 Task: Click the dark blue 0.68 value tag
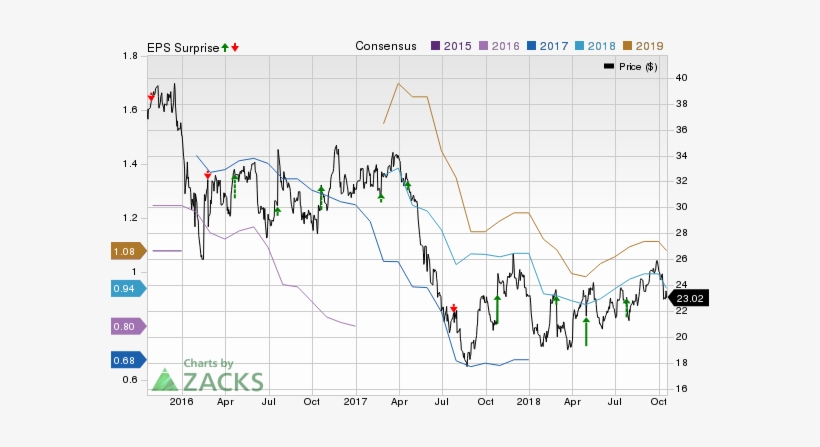click(x=128, y=361)
